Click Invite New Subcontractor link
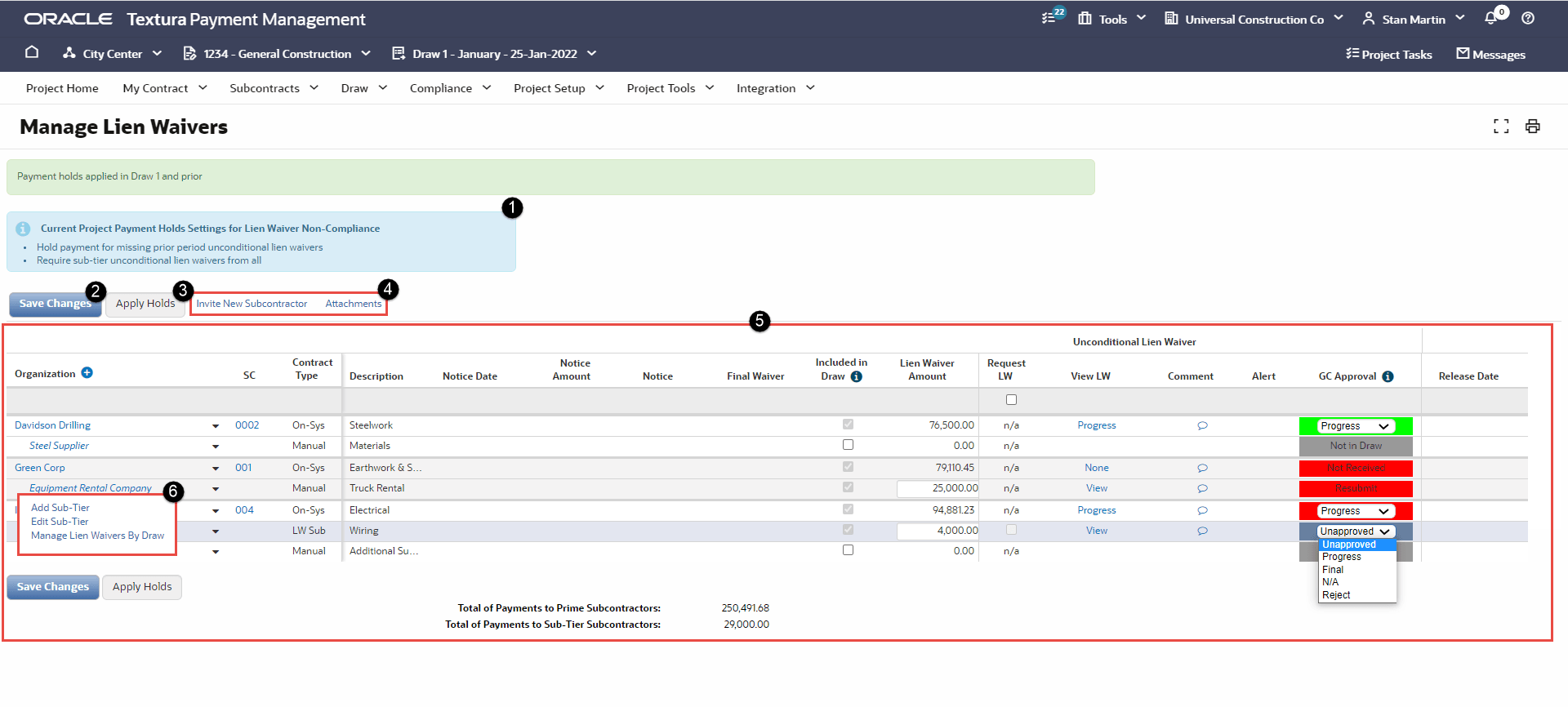The image size is (1568, 707). point(252,304)
